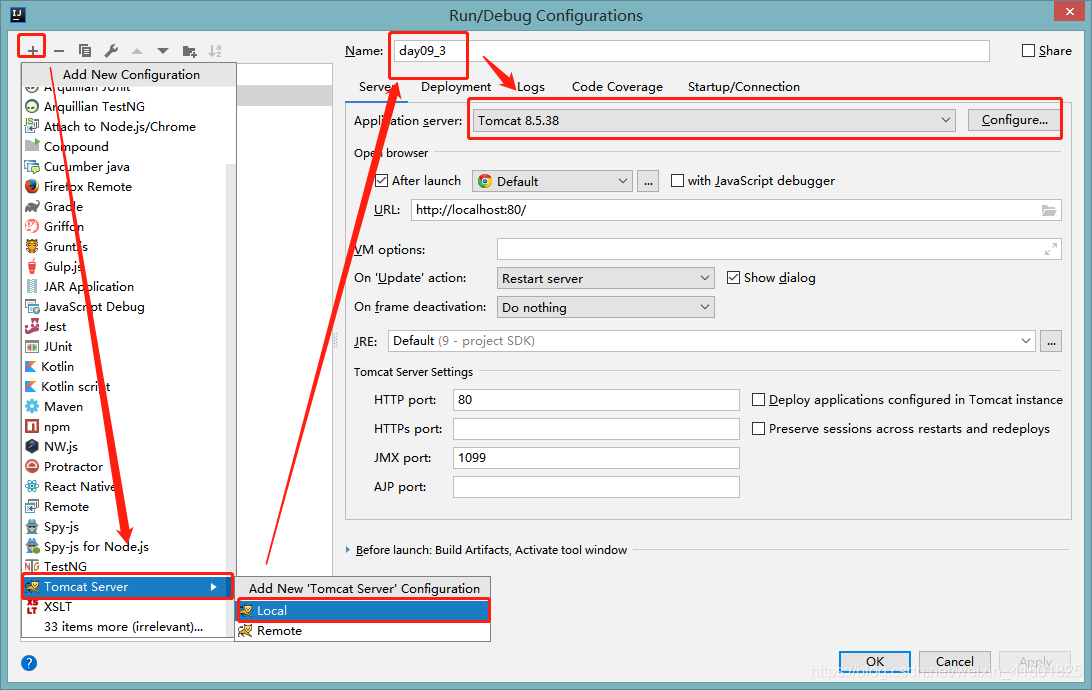1092x690 pixels.
Task: Toggle the After launch checkbox
Action: tap(381, 181)
